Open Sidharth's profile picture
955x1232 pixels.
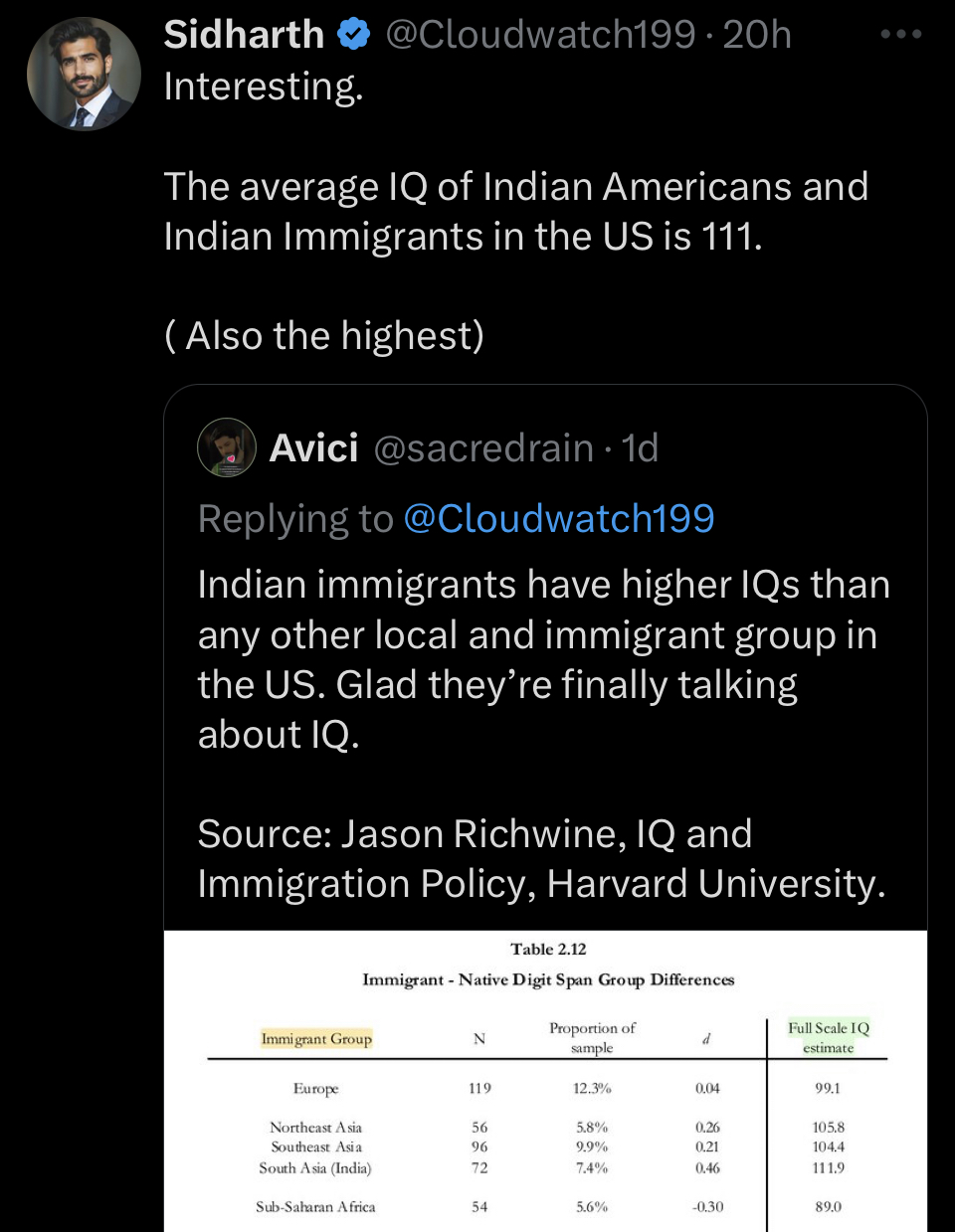(x=84, y=75)
